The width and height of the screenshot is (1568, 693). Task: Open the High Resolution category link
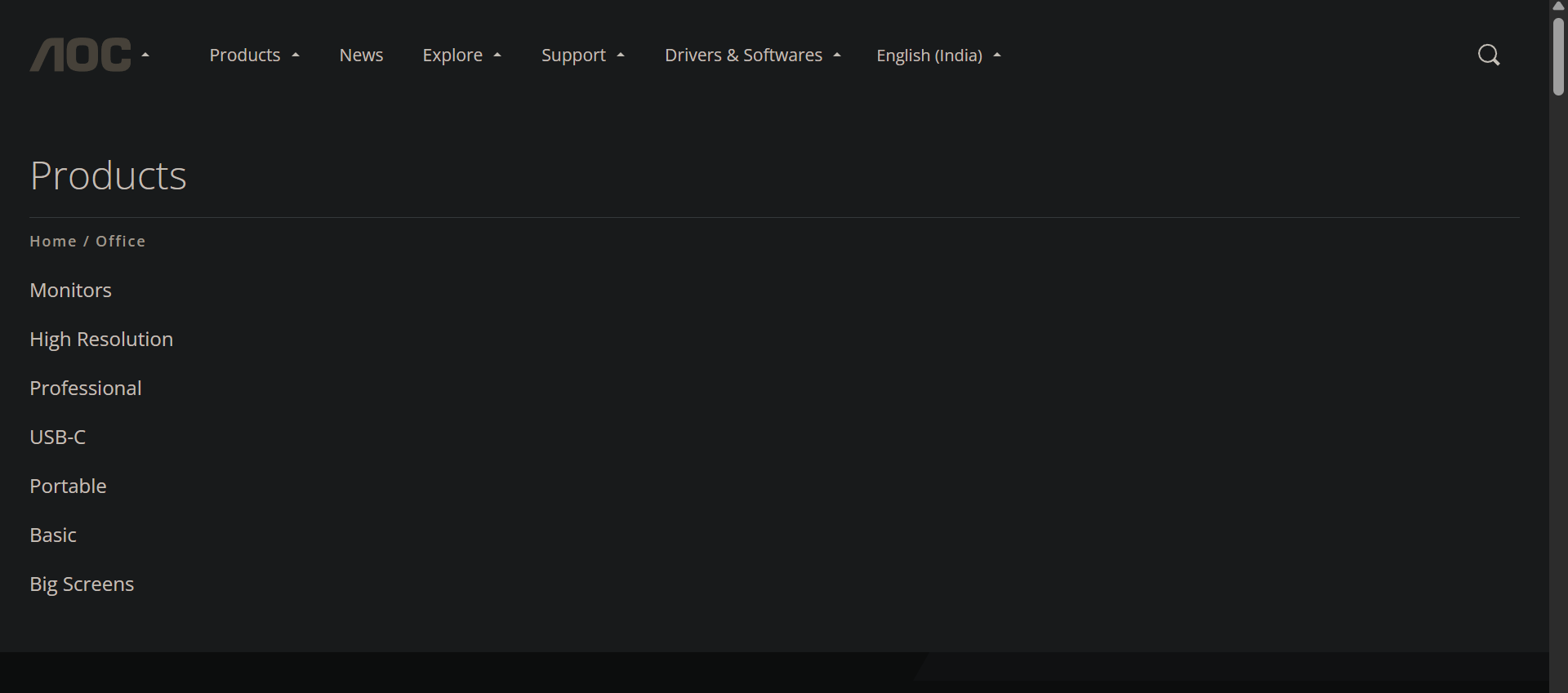pyautogui.click(x=101, y=339)
